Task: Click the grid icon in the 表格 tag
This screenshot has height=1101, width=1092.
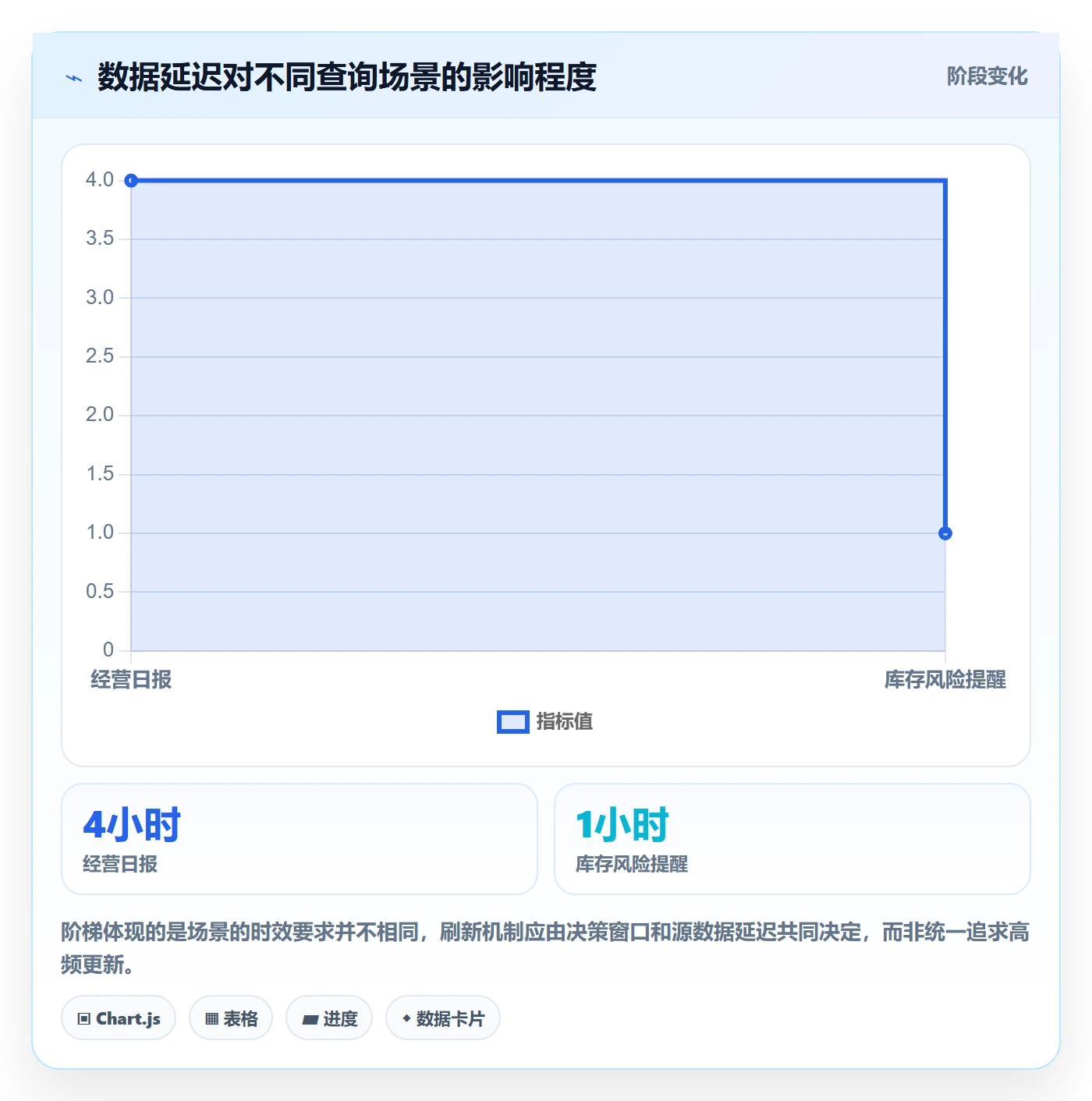Action: click(x=211, y=1019)
